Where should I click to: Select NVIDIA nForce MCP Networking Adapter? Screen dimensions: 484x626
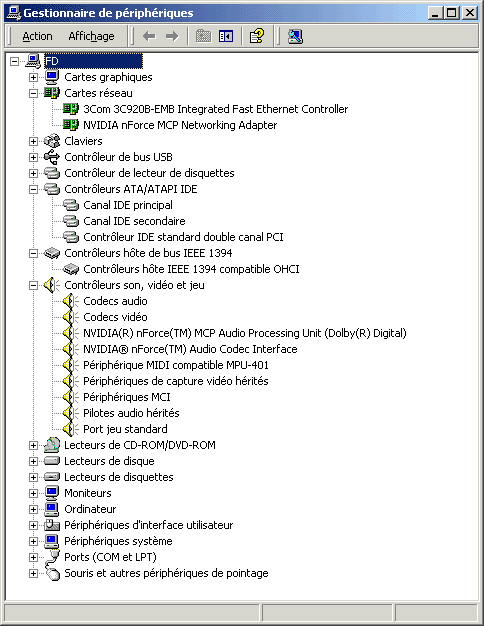pos(180,125)
